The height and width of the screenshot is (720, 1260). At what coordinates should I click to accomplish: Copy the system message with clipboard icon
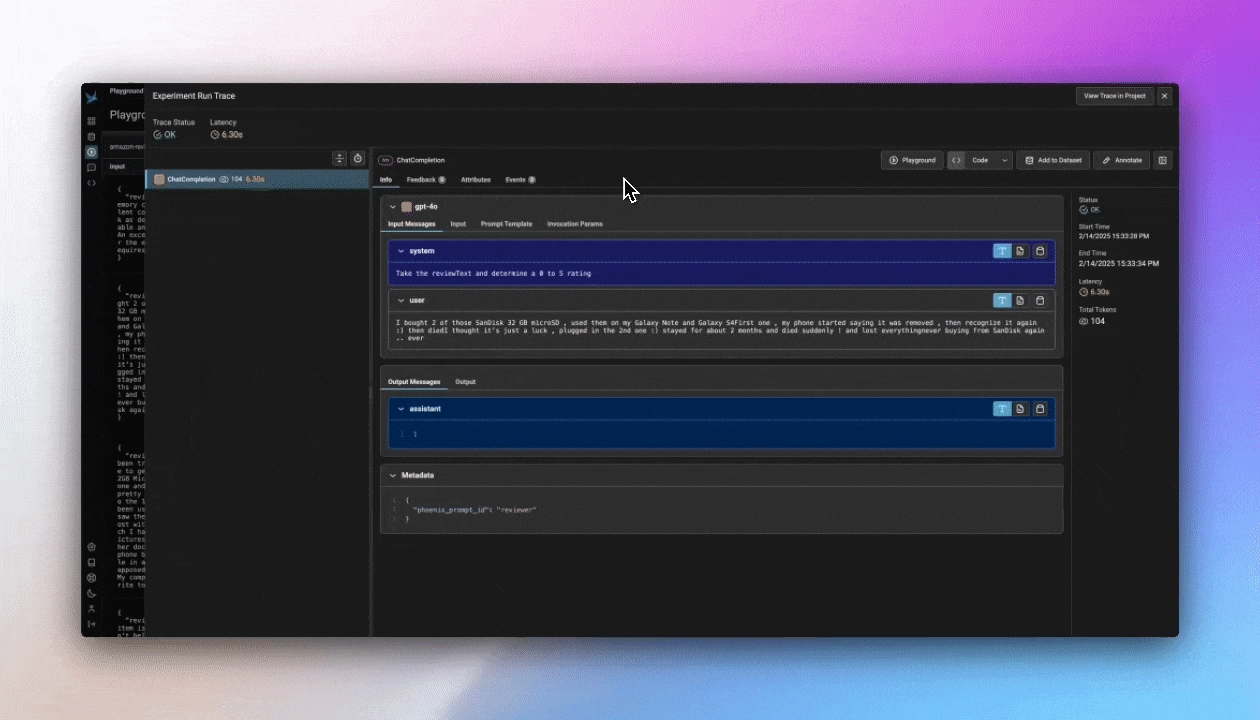1040,251
